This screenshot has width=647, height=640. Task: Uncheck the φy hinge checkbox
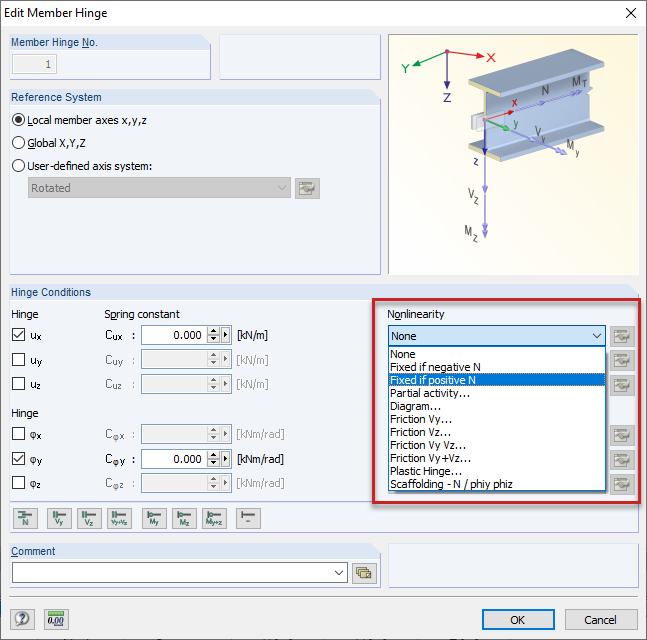(19, 458)
